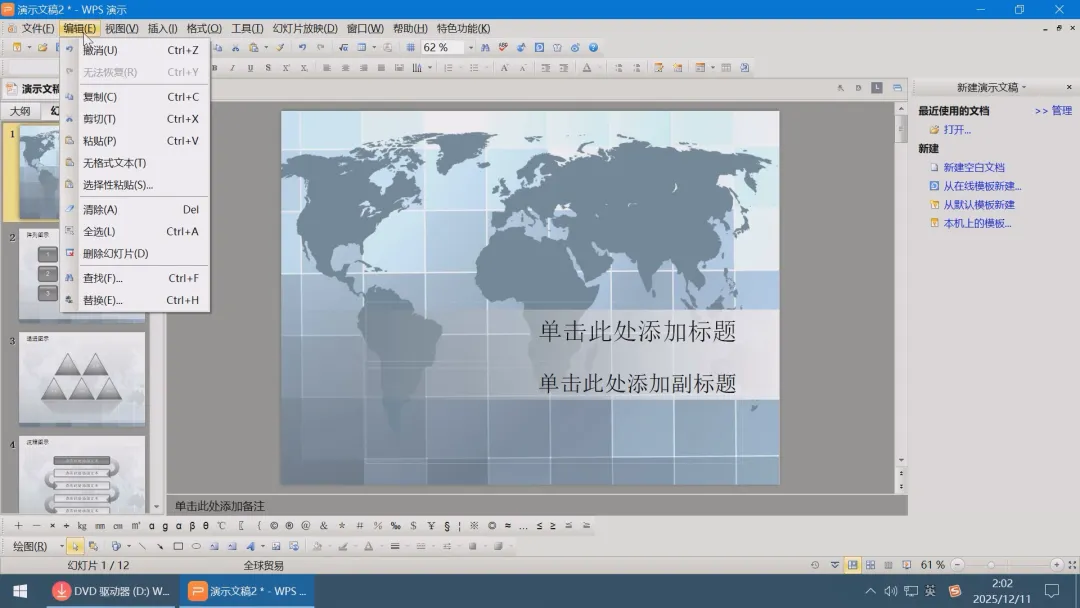Open the zoom percentage dropdown arrow
Image resolution: width=1080 pixels, height=608 pixels.
471,48
